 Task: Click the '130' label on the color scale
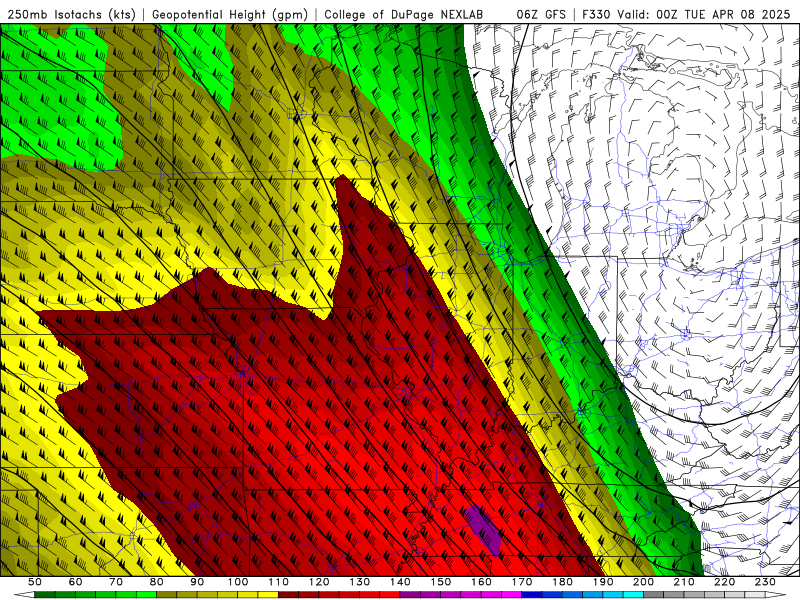point(360,582)
